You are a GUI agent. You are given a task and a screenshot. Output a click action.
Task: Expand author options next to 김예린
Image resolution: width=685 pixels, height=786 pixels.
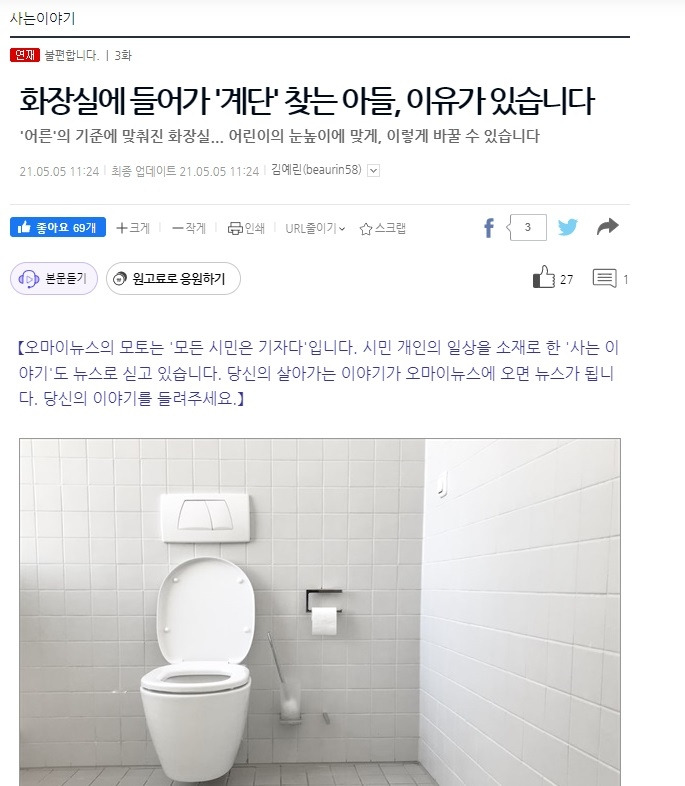point(373,171)
